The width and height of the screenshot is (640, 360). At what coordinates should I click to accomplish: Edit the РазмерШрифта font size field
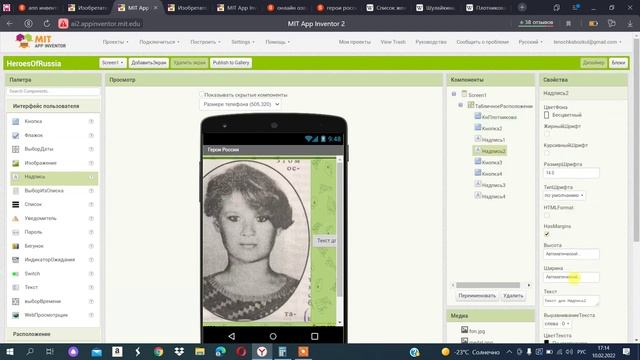(x=571, y=173)
